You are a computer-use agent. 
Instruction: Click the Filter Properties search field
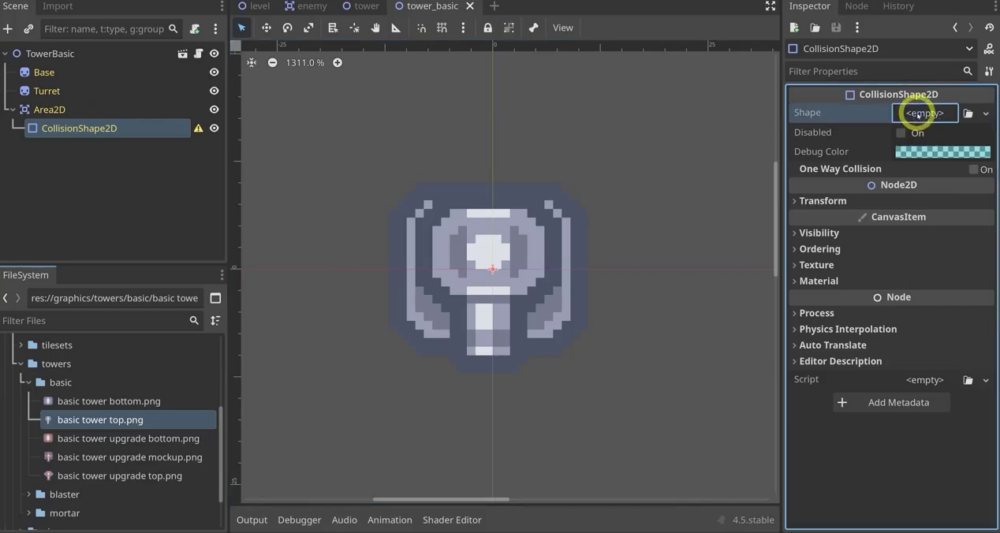(880, 71)
